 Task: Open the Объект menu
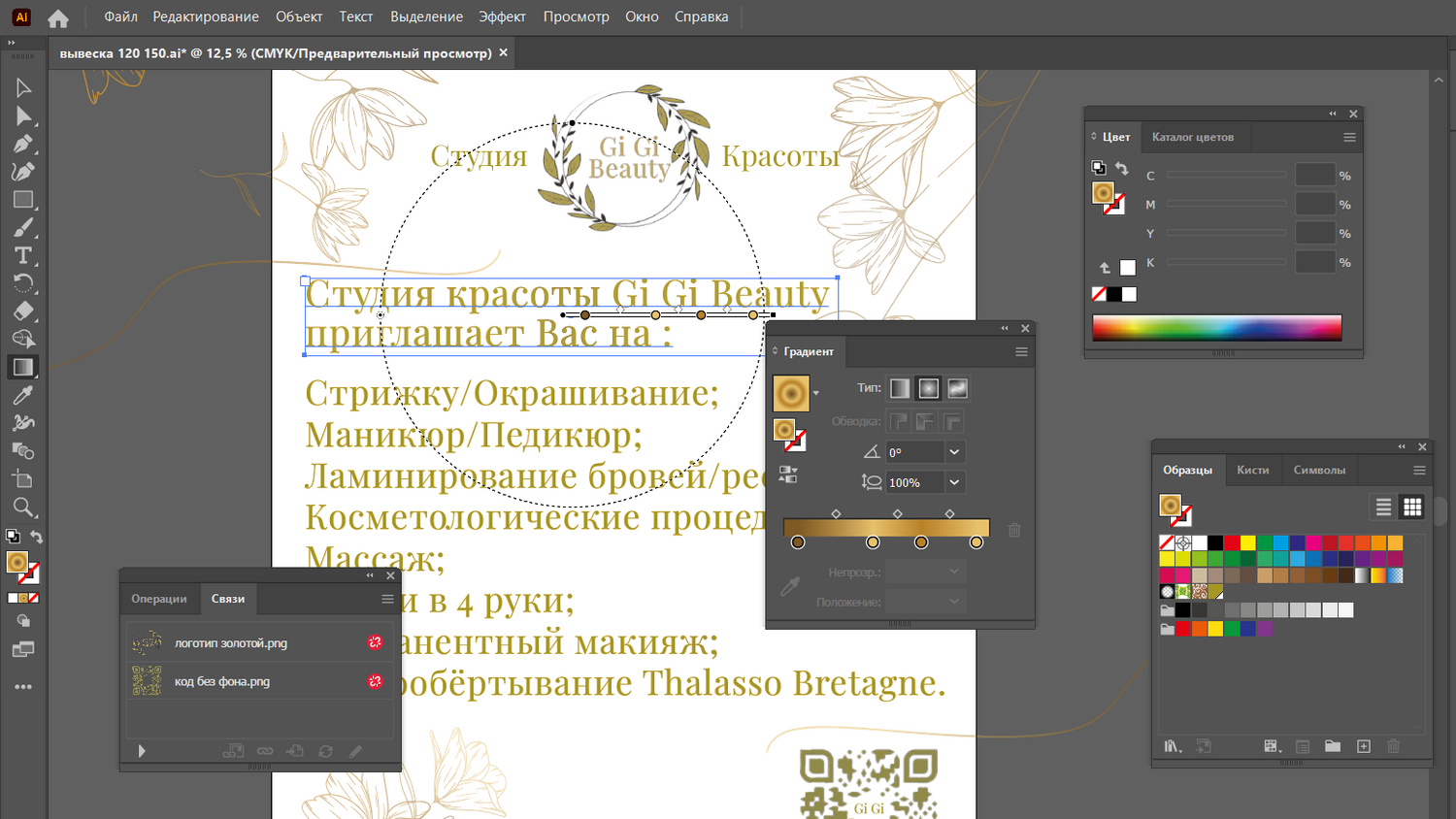(299, 16)
